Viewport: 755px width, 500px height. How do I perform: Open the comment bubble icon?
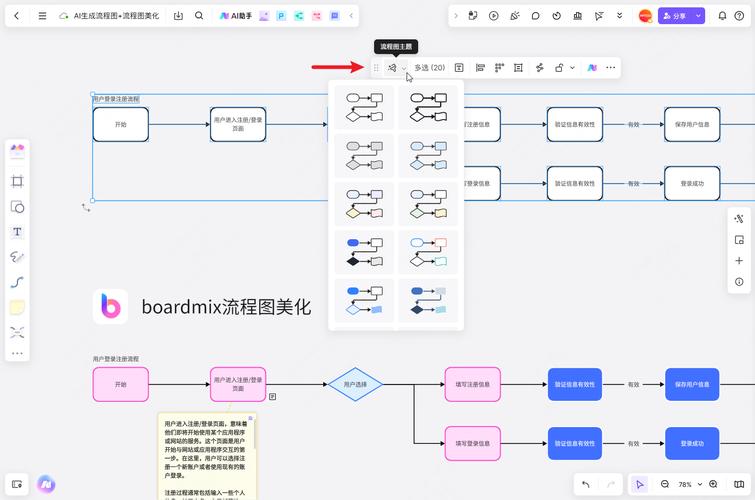(535, 16)
